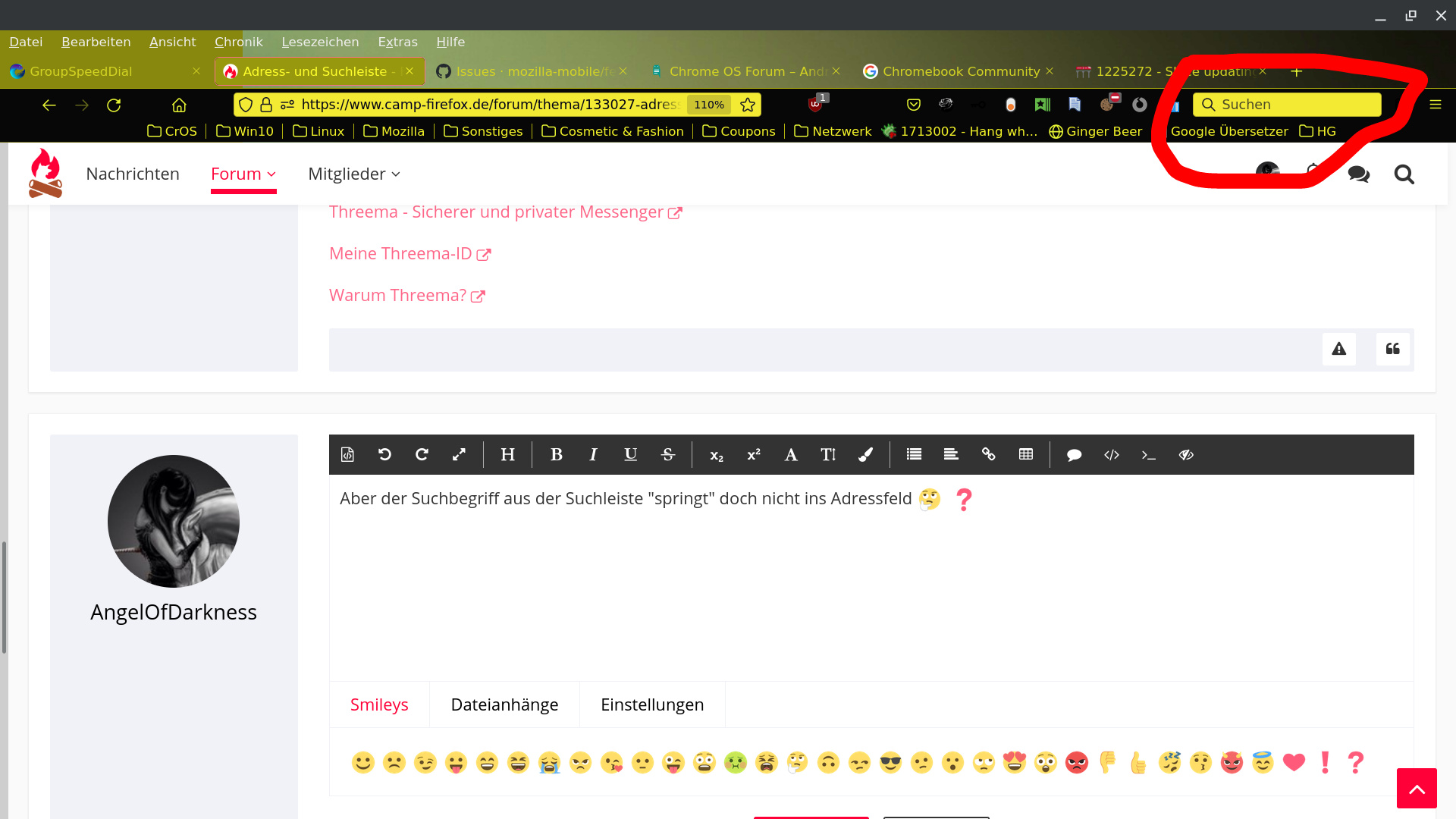This screenshot has height=819, width=1456.
Task: Click the quote post icon
Action: tap(1392, 349)
